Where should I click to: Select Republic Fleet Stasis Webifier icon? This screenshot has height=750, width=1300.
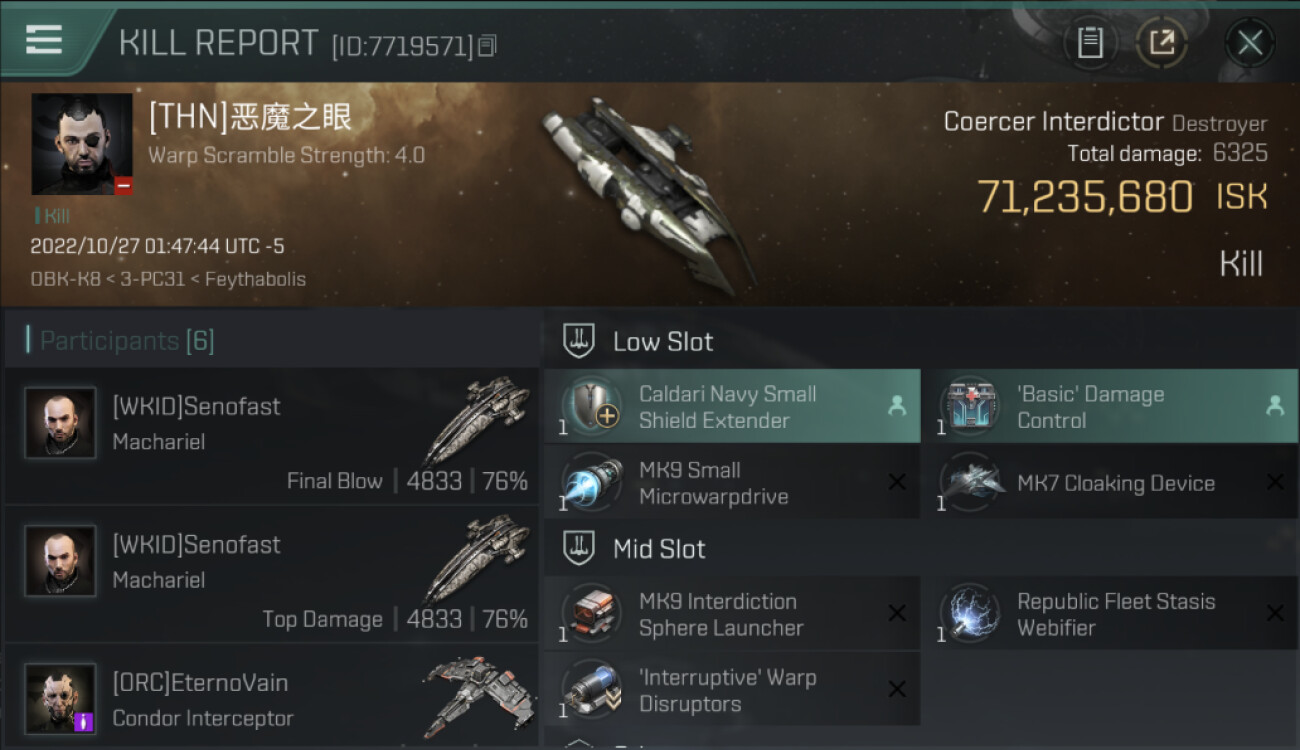(970, 614)
